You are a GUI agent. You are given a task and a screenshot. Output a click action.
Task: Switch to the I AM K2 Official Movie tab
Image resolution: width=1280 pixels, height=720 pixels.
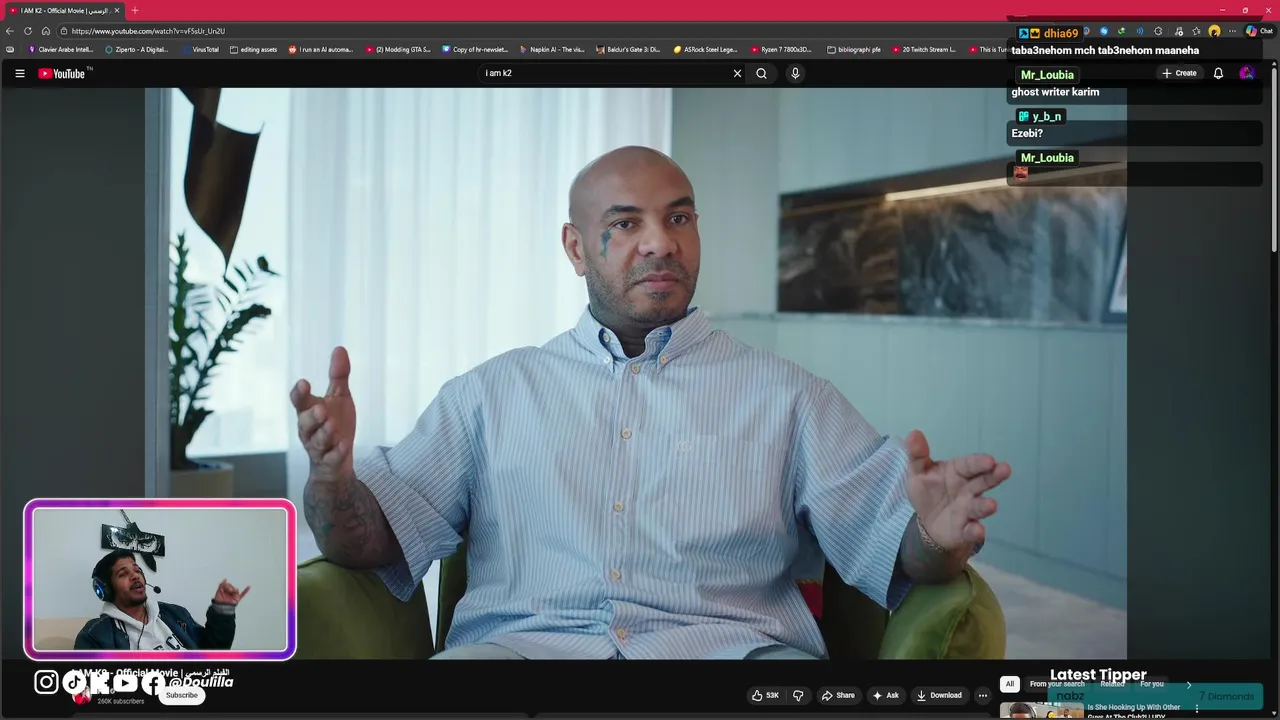pyautogui.click(x=64, y=10)
